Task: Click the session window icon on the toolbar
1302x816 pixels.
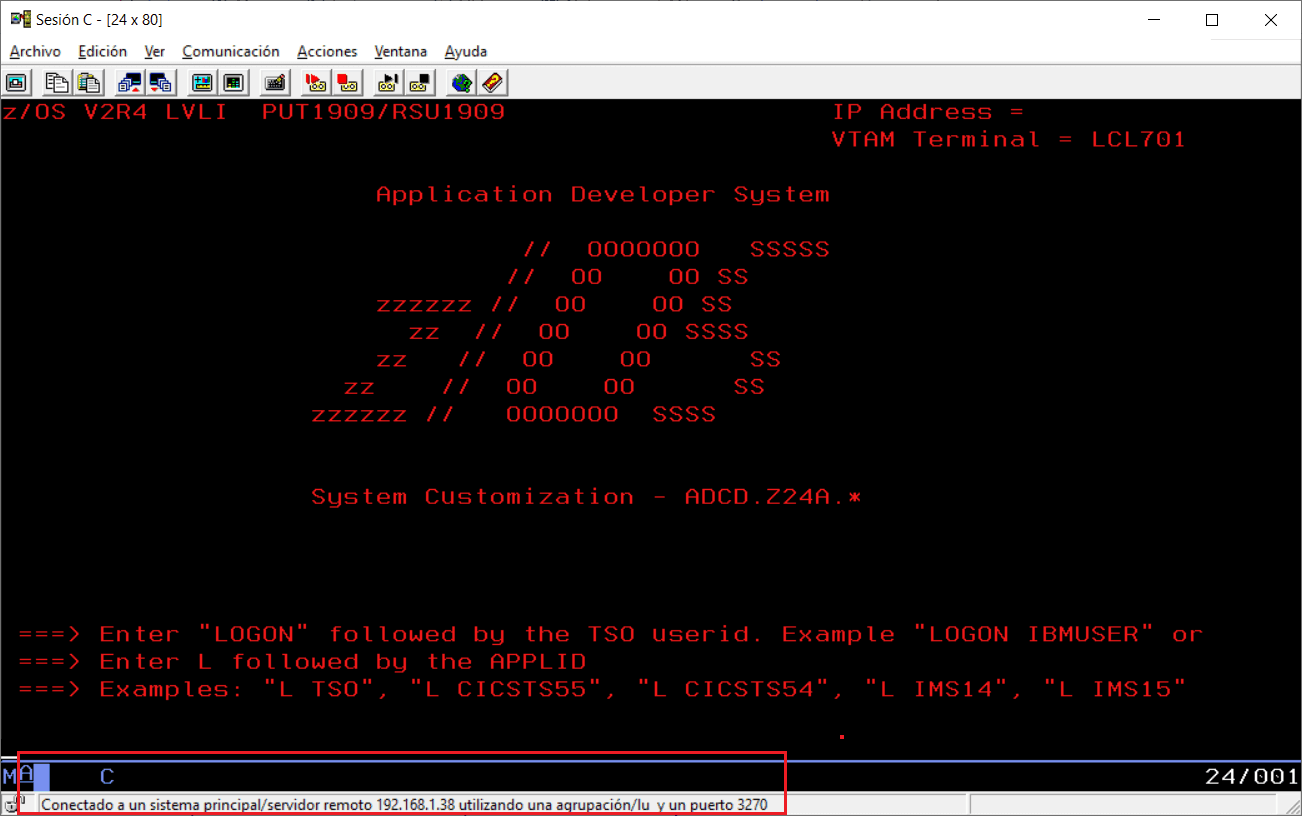Action: pos(16,82)
